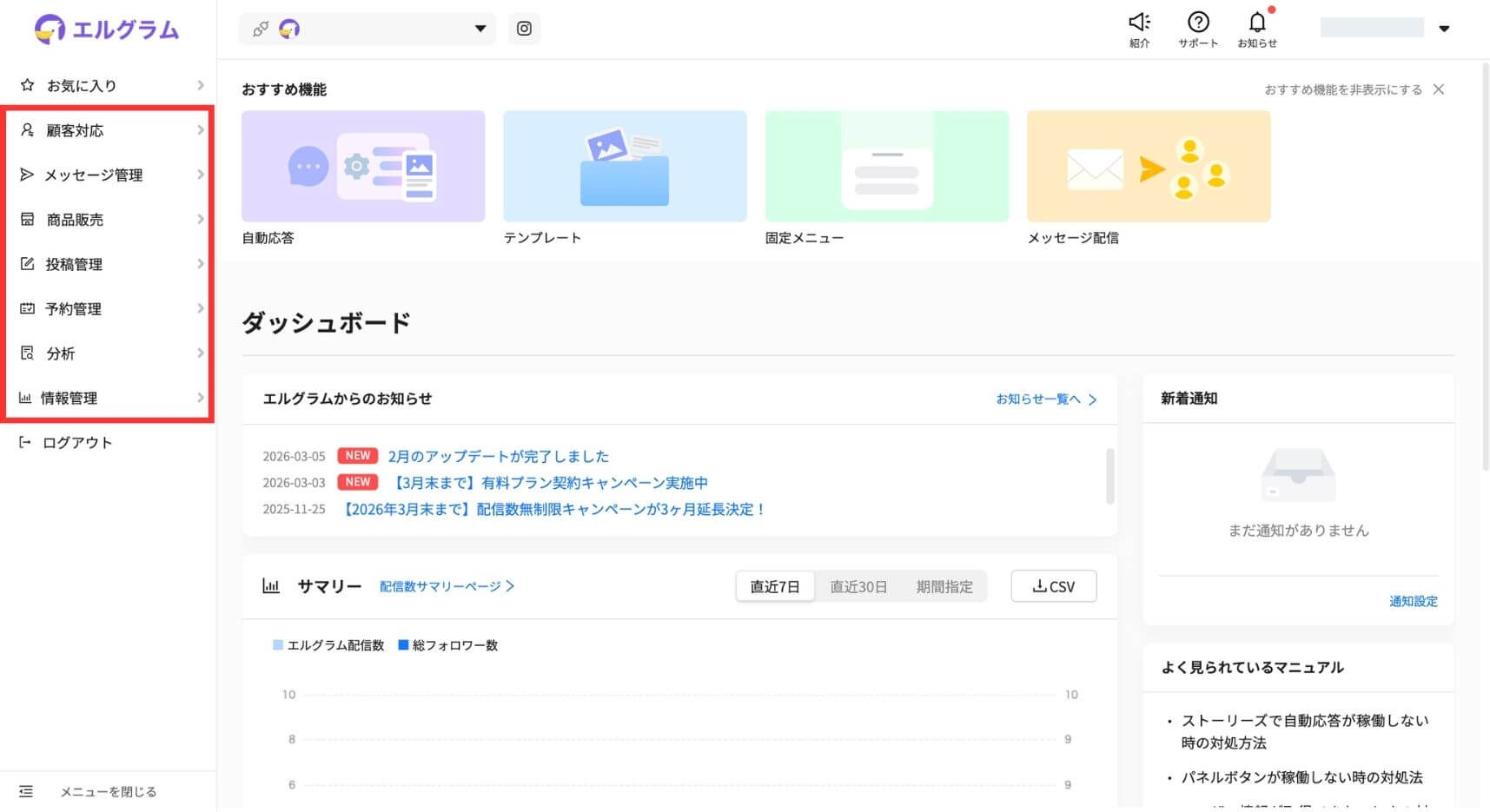Open the お知らせ一覧へ link
The width and height of the screenshot is (1490, 812).
coord(1046,399)
